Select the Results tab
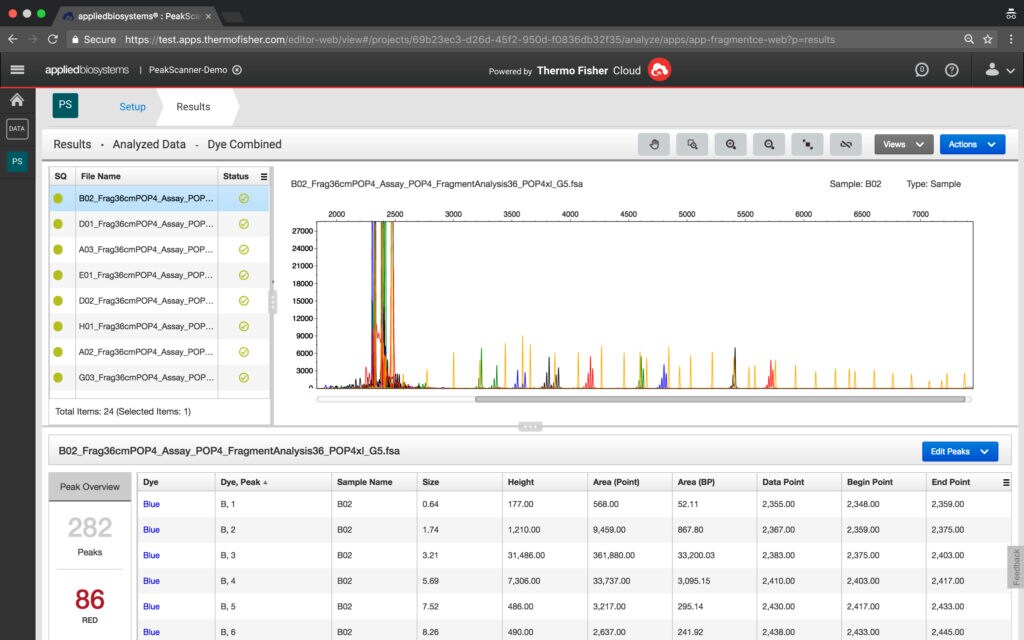Viewport: 1024px width, 640px height. tap(193, 107)
